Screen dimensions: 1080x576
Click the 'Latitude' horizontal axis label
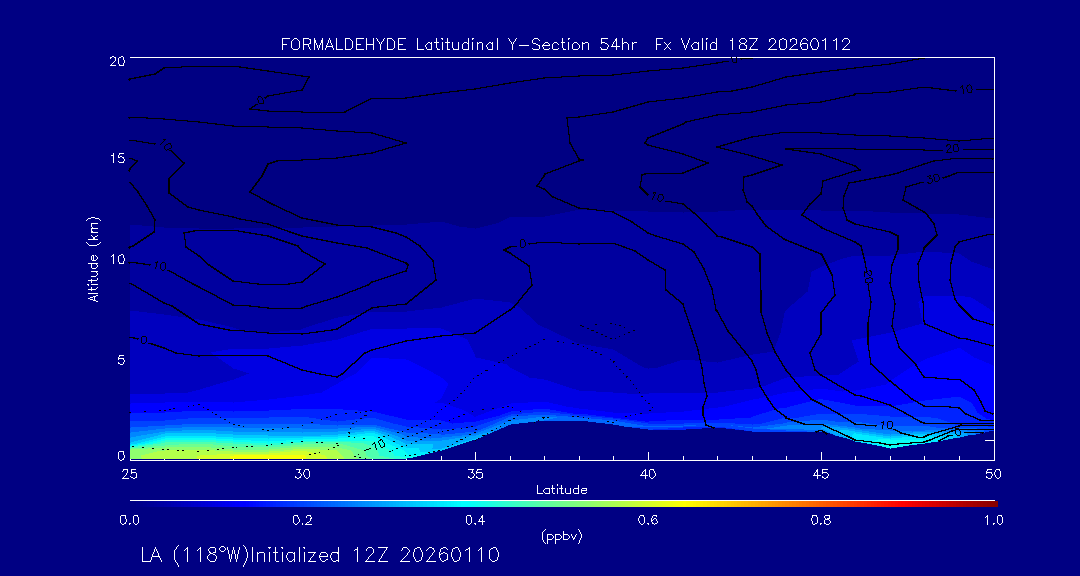561,490
